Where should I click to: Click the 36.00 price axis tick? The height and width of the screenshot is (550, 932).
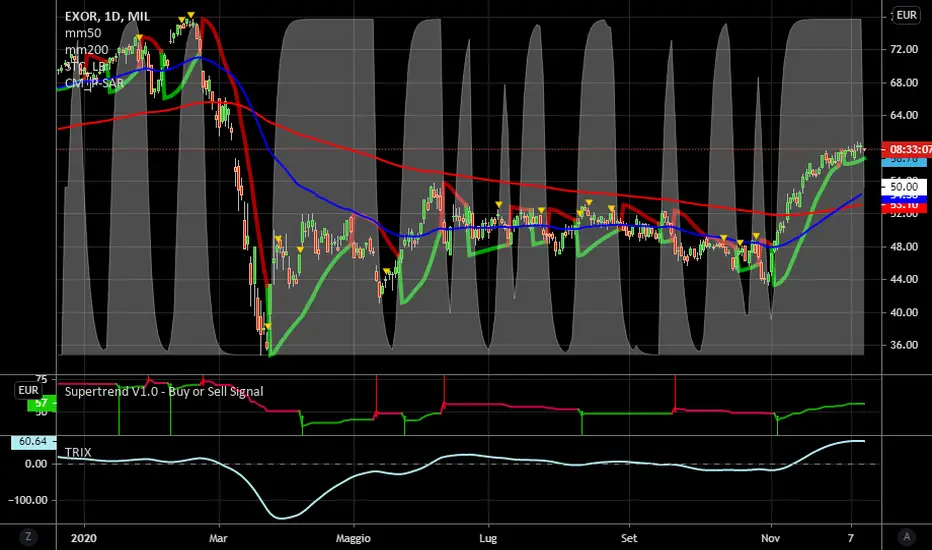[903, 345]
